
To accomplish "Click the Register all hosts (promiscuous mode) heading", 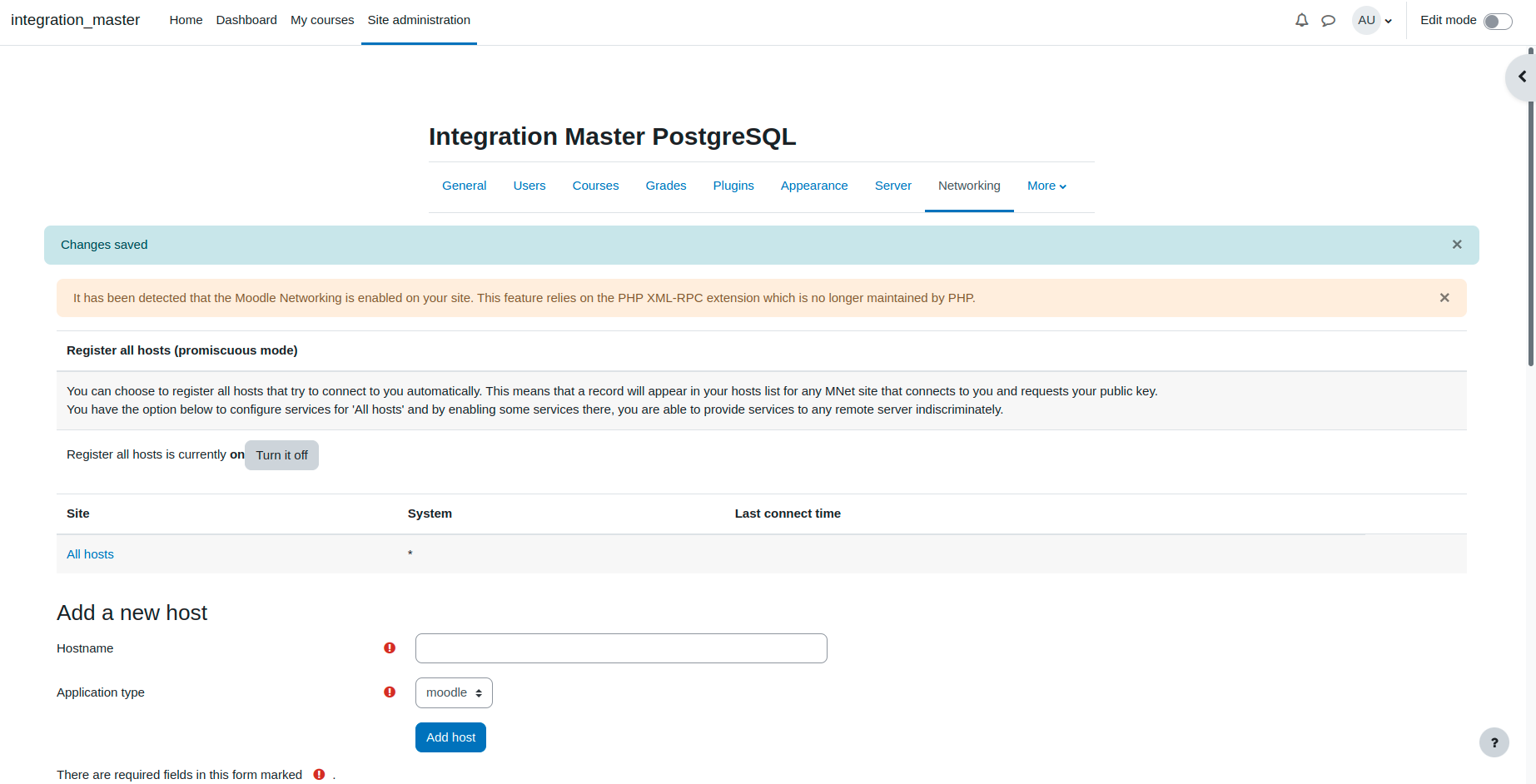I will 182,350.
